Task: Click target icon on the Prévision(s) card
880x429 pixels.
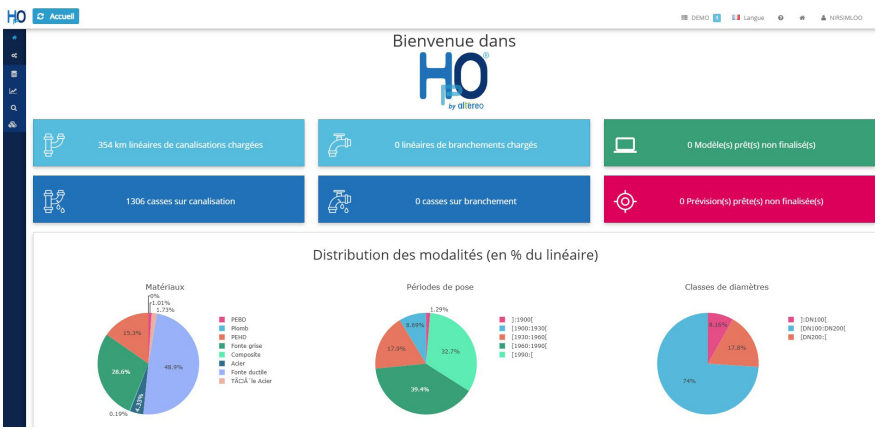Action: click(625, 202)
